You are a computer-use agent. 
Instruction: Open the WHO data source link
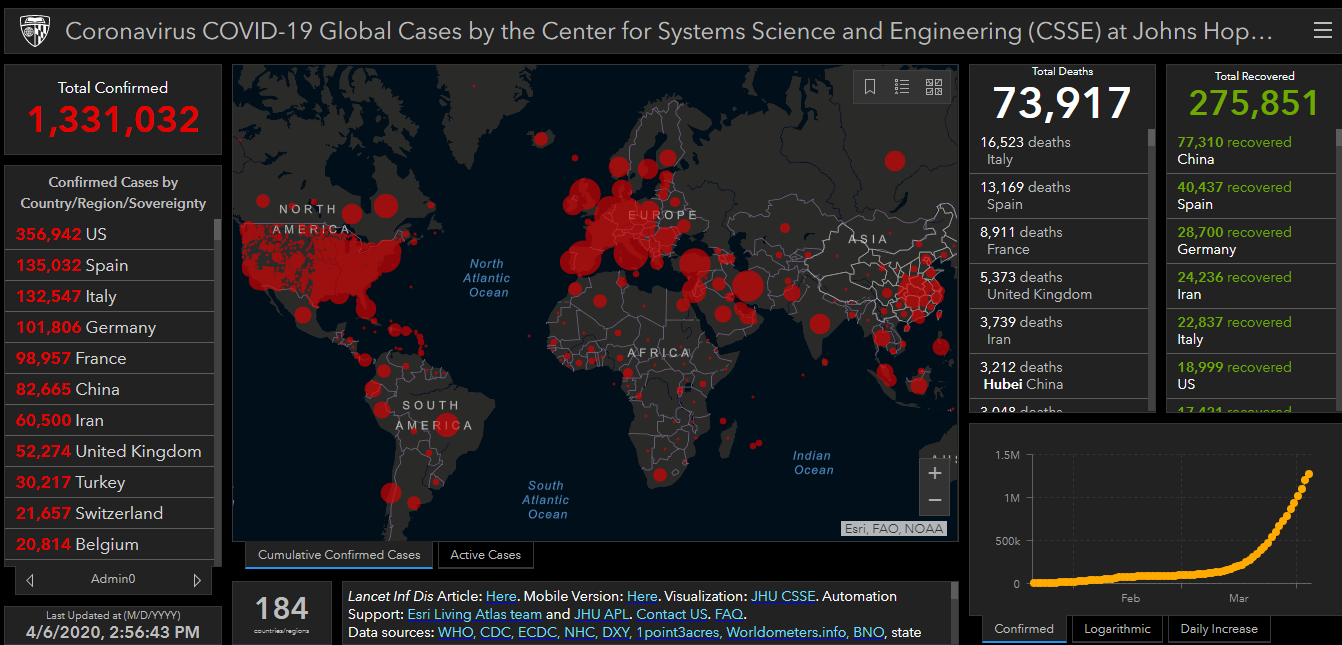[x=455, y=632]
